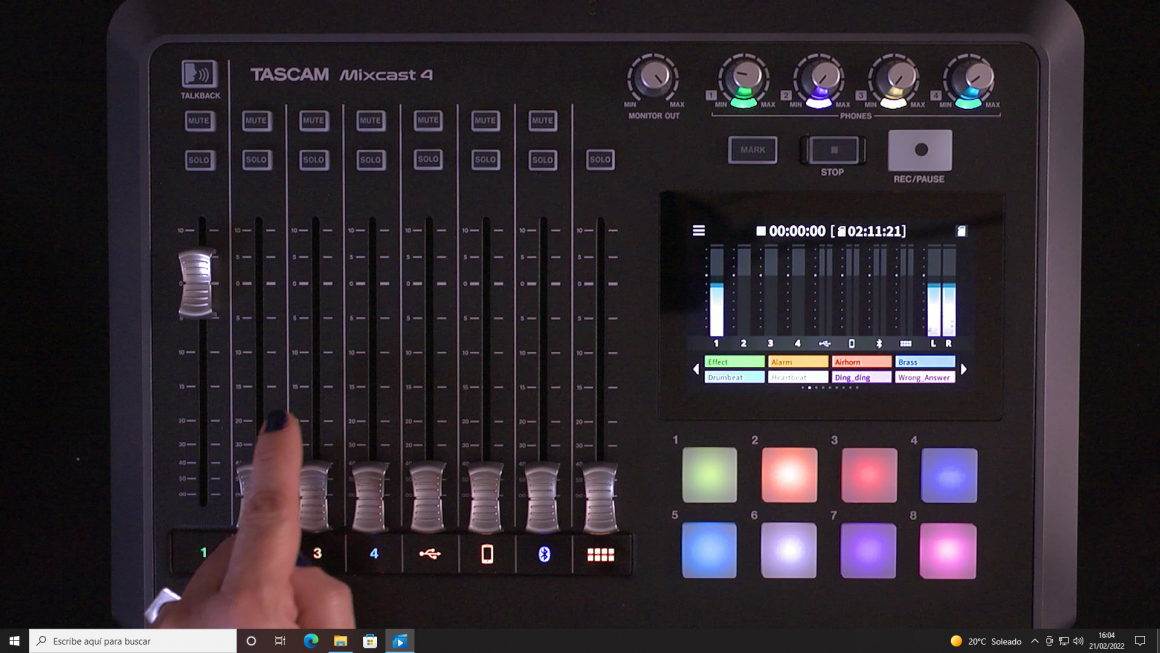Expand the hidden system tray icons chevron
The image size is (1160, 653).
(1034, 641)
